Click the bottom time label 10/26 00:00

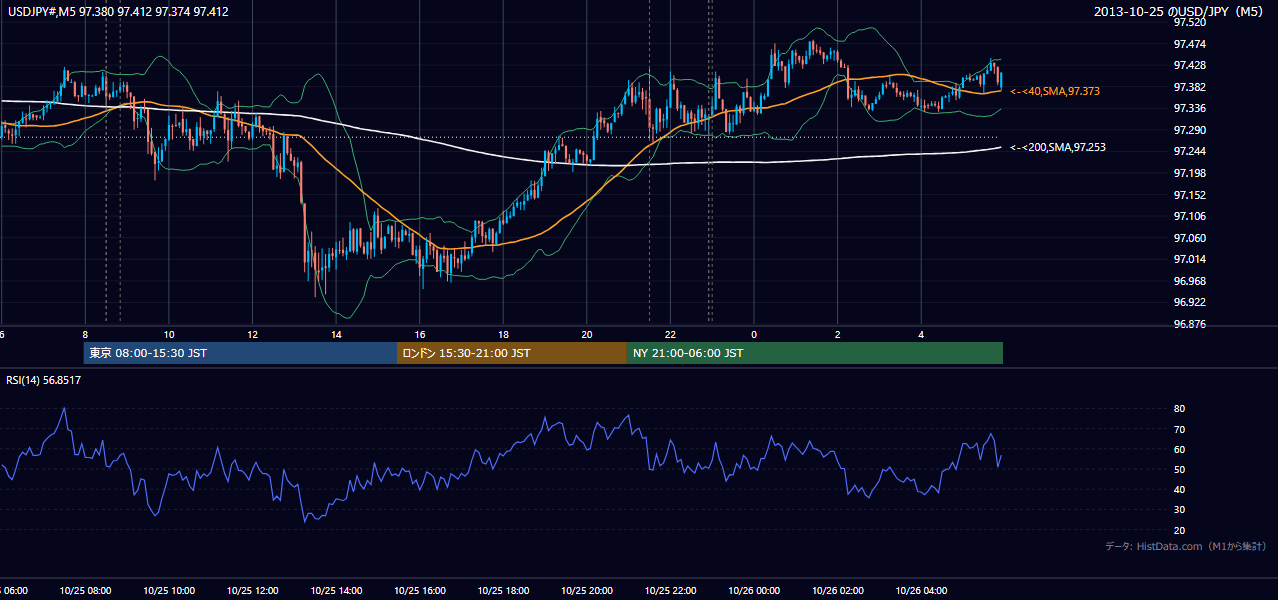click(x=754, y=590)
